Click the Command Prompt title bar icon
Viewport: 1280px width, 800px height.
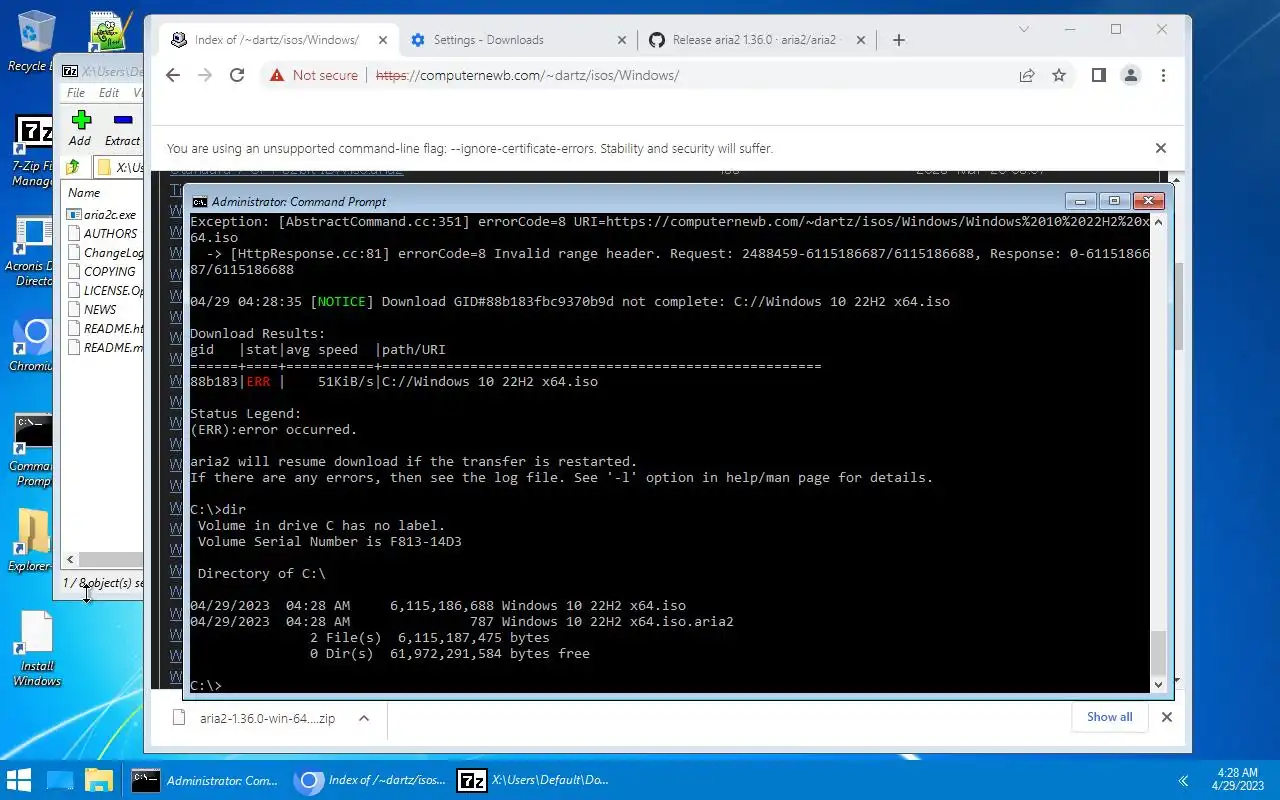[x=200, y=202]
